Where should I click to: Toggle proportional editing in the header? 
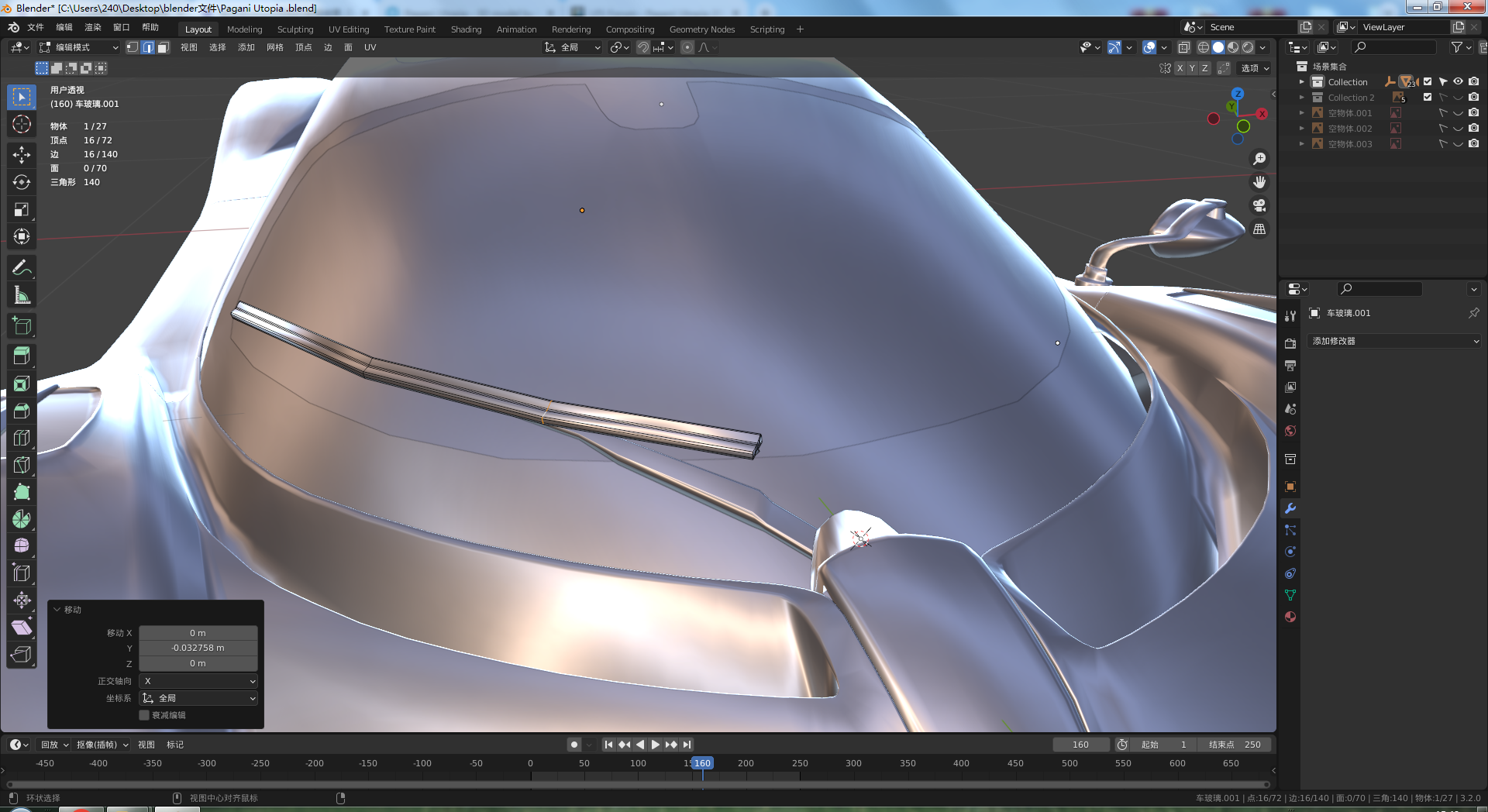(x=687, y=47)
